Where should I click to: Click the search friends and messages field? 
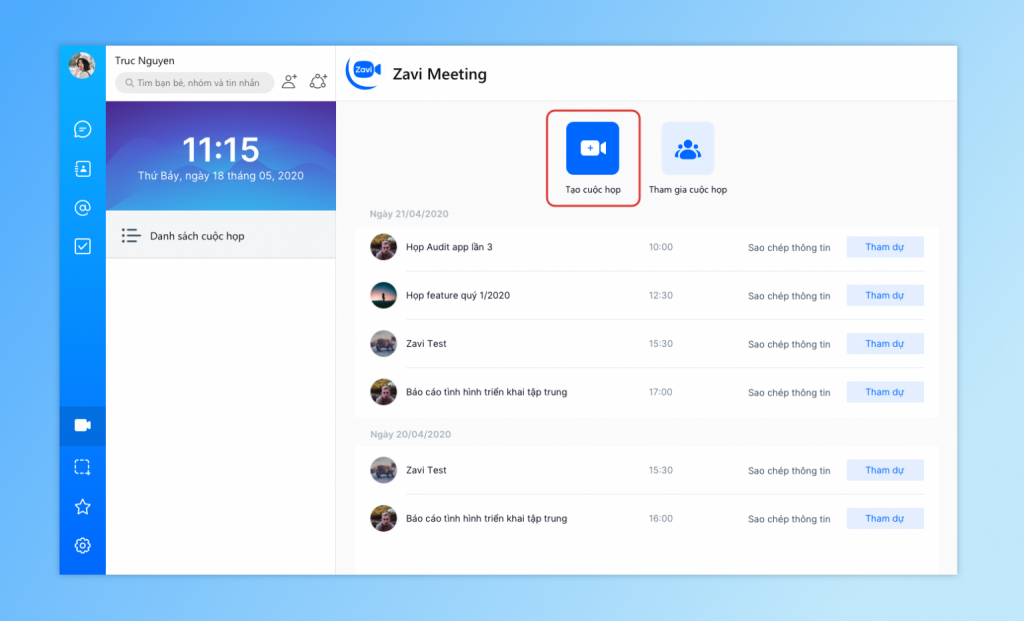195,83
